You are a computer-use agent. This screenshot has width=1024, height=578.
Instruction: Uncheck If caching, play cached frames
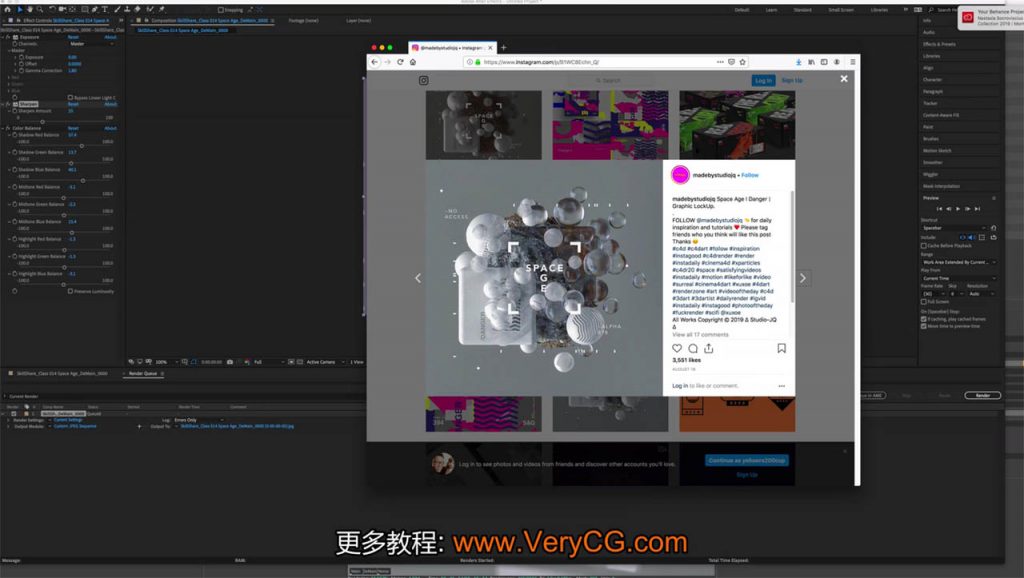[x=923, y=319]
